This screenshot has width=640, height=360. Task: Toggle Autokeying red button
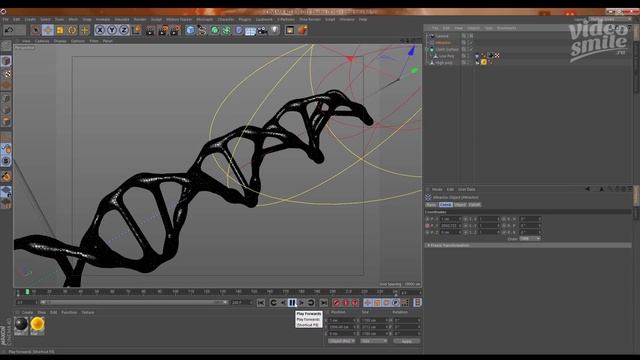pos(346,302)
